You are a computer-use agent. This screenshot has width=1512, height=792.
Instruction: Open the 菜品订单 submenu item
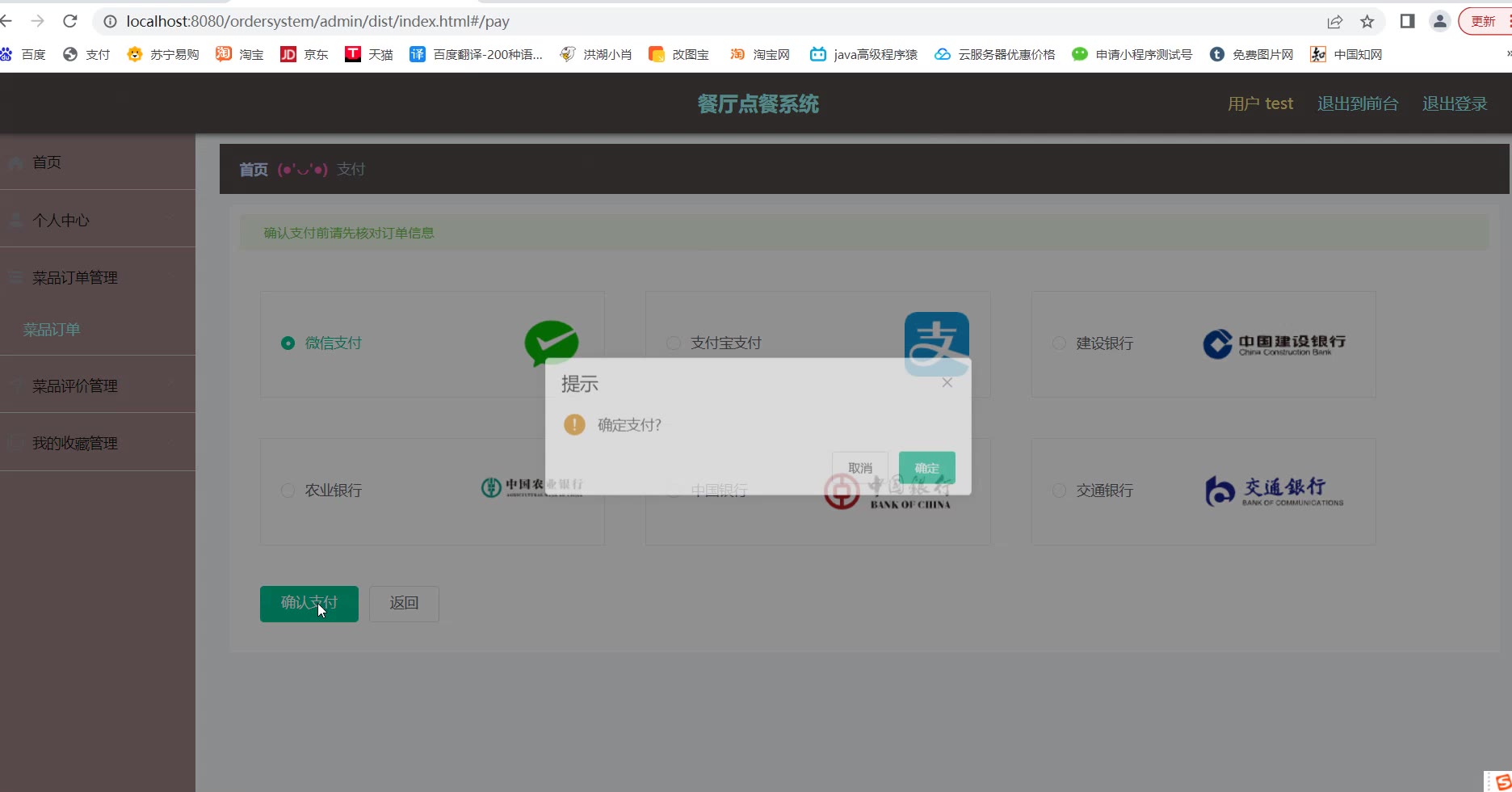tap(52, 330)
